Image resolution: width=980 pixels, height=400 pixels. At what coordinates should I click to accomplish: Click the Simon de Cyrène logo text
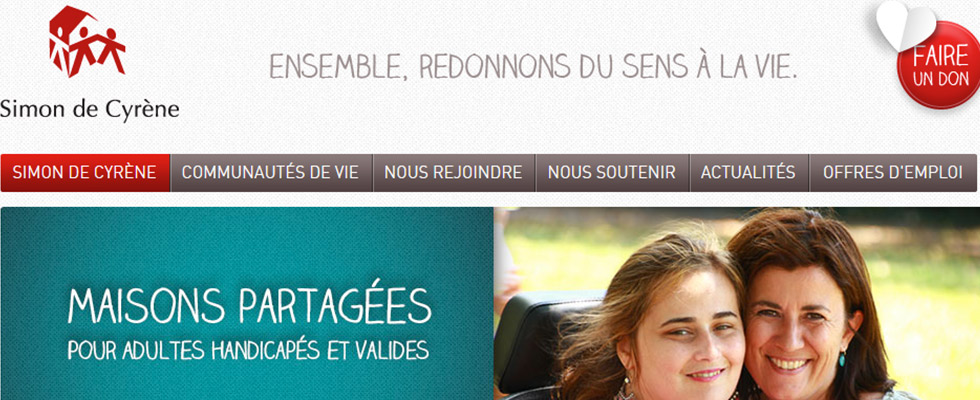click(90, 109)
